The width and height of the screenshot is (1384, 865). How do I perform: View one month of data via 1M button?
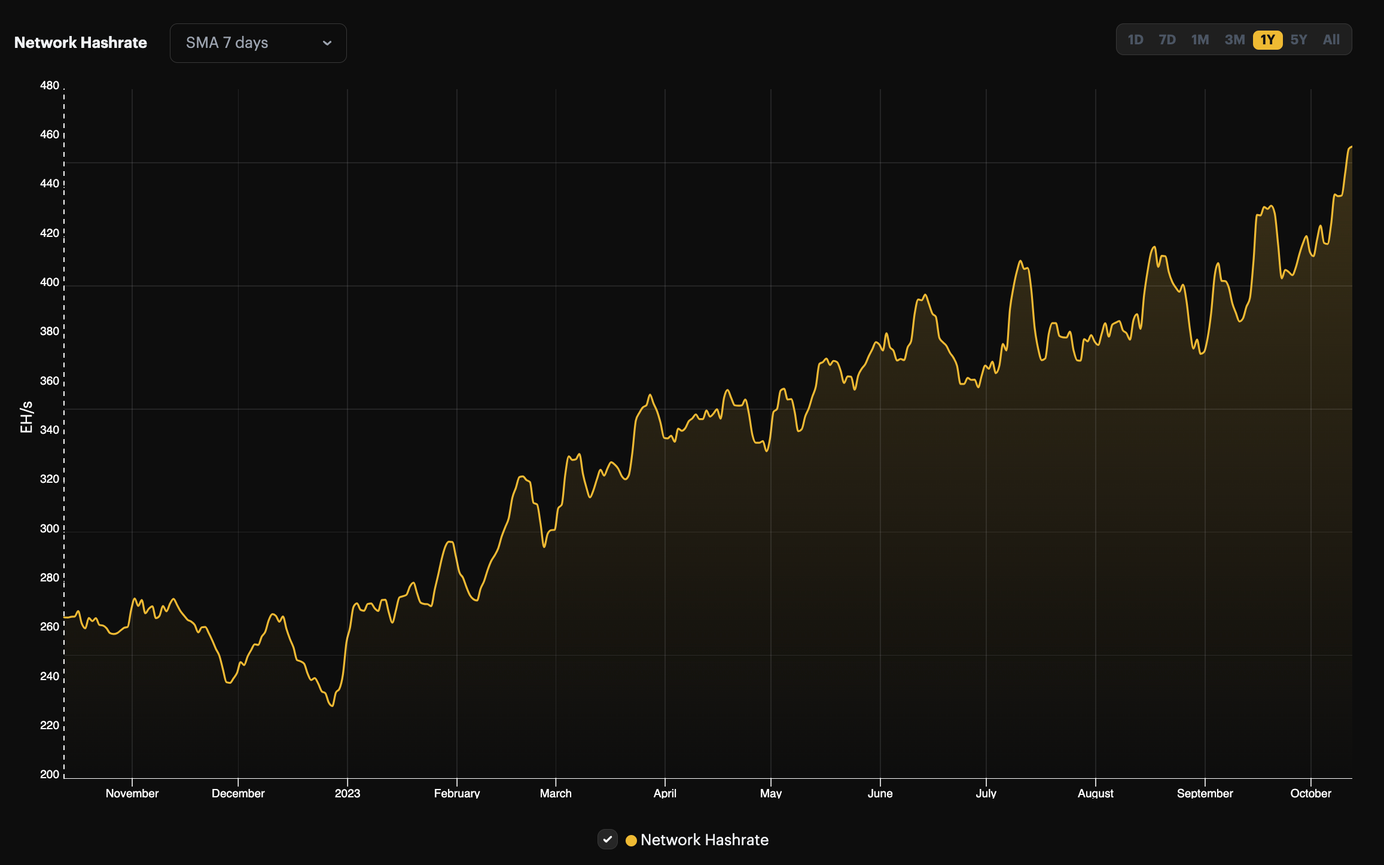(1199, 39)
